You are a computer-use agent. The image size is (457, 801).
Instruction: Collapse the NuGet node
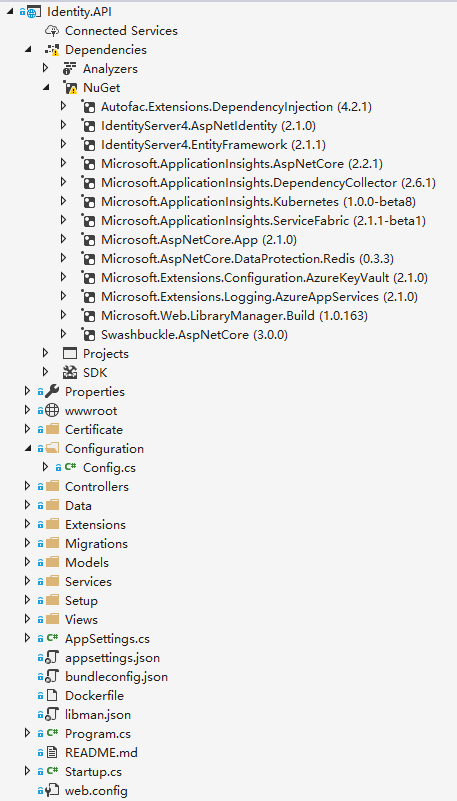click(46, 88)
